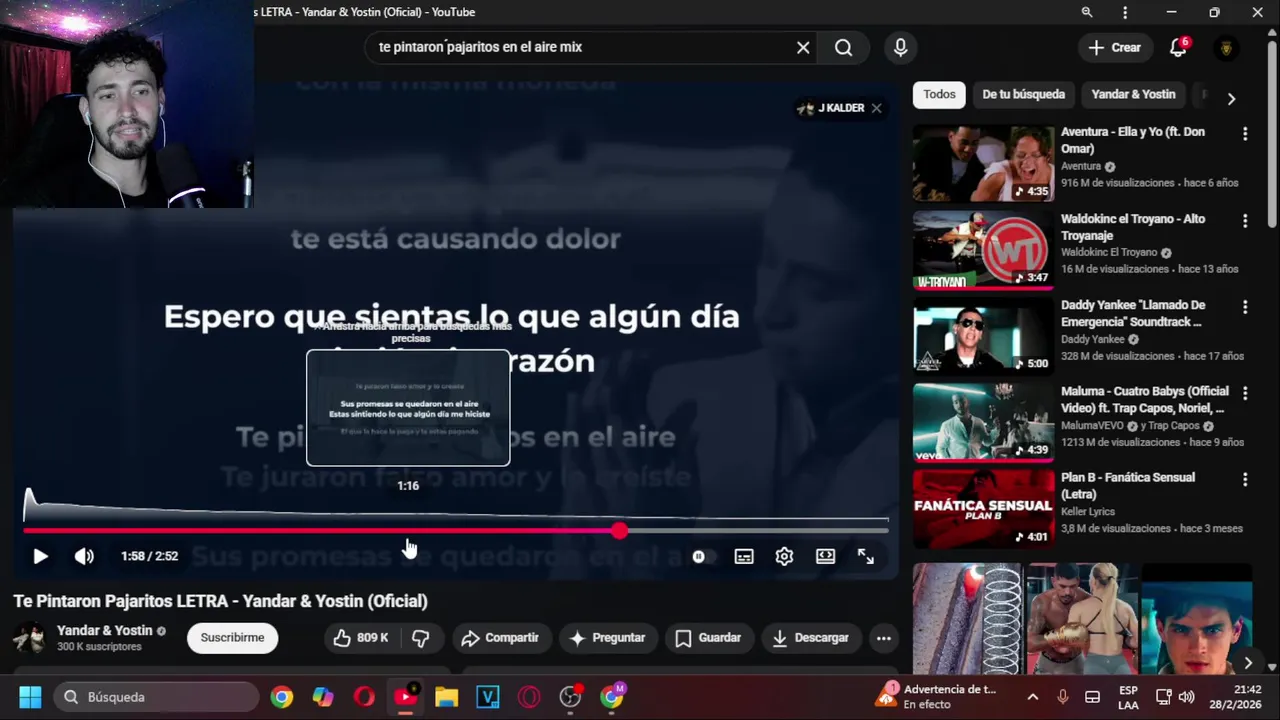Open the blue V app in taskbar
This screenshot has height=720, width=1280.
(x=487, y=697)
